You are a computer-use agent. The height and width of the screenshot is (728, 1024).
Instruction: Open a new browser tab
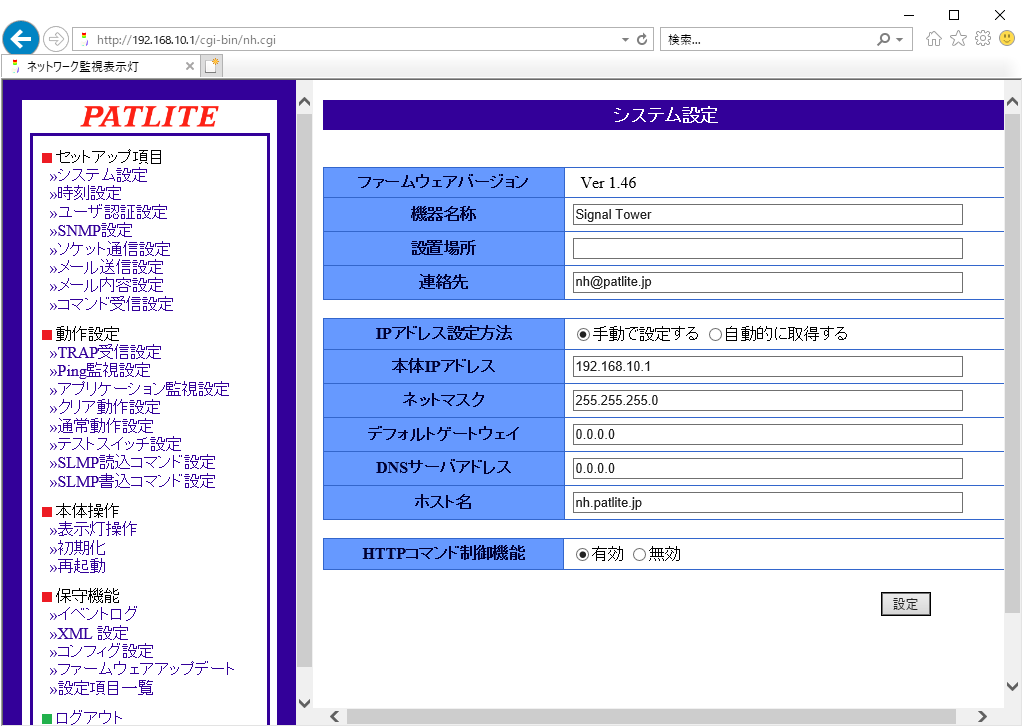tap(212, 66)
